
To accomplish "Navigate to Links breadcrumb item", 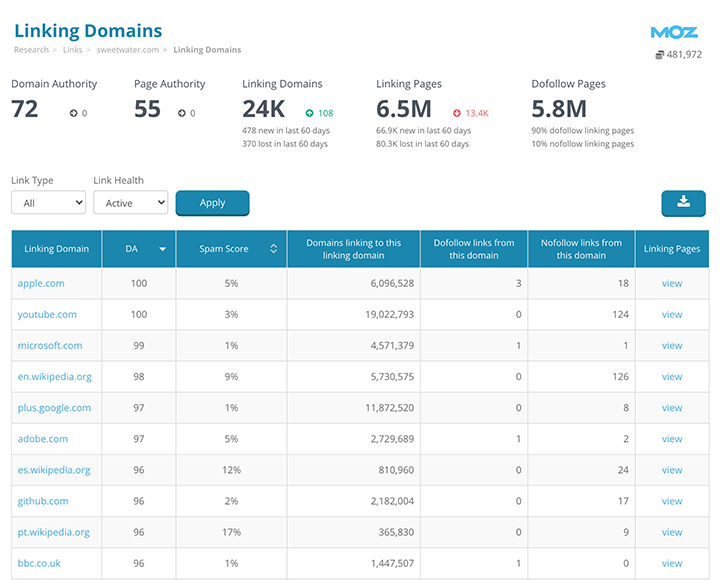I will 72,50.
